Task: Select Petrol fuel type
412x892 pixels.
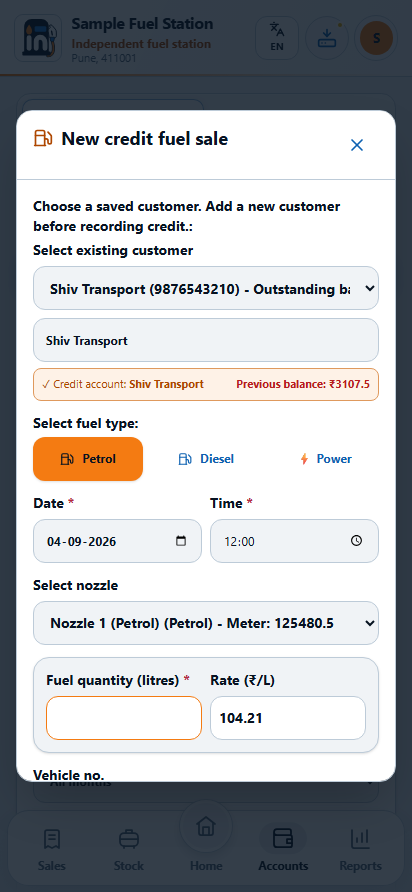Action: coord(88,459)
